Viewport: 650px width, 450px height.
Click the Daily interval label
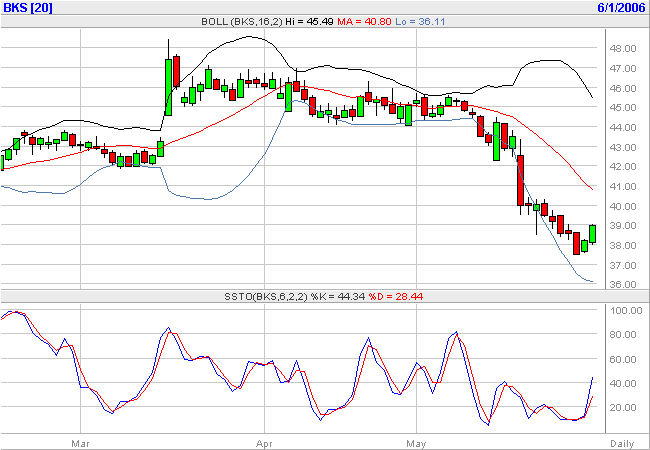(x=622, y=444)
